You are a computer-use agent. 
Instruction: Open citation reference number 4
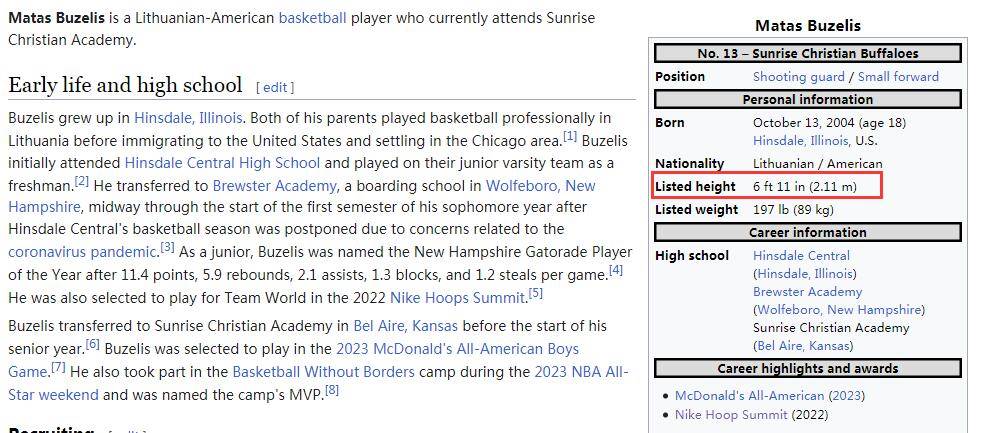[616, 271]
